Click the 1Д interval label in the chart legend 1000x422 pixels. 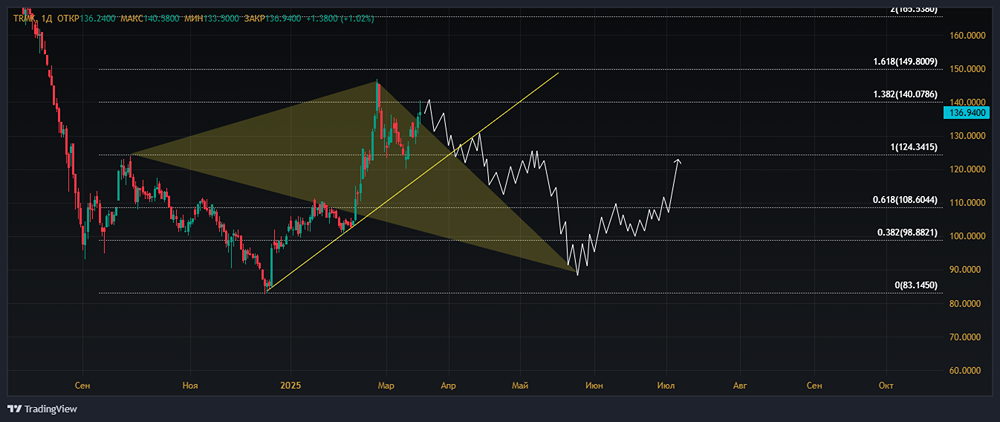[x=45, y=19]
